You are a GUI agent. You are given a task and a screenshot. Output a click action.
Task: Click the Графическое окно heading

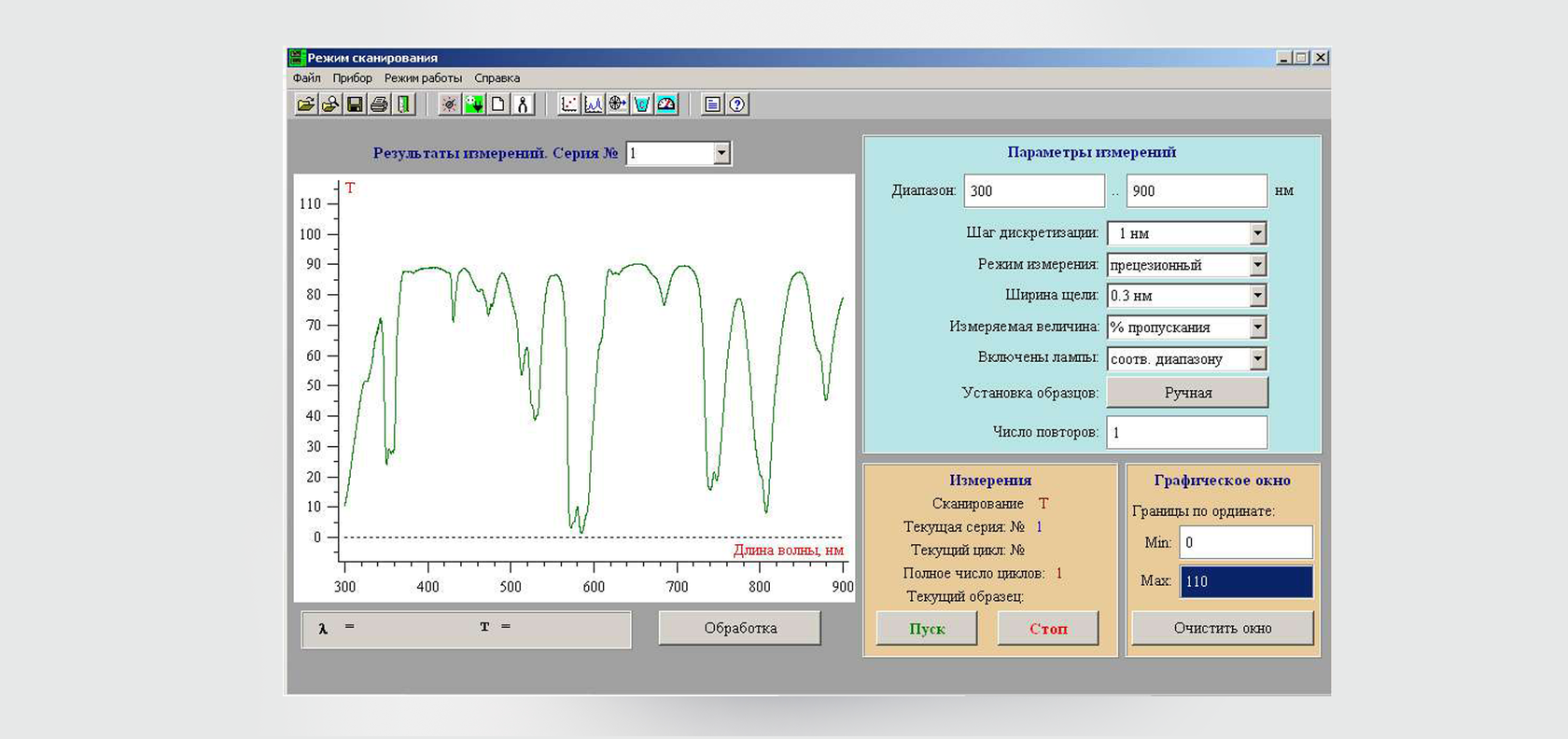coord(1222,481)
